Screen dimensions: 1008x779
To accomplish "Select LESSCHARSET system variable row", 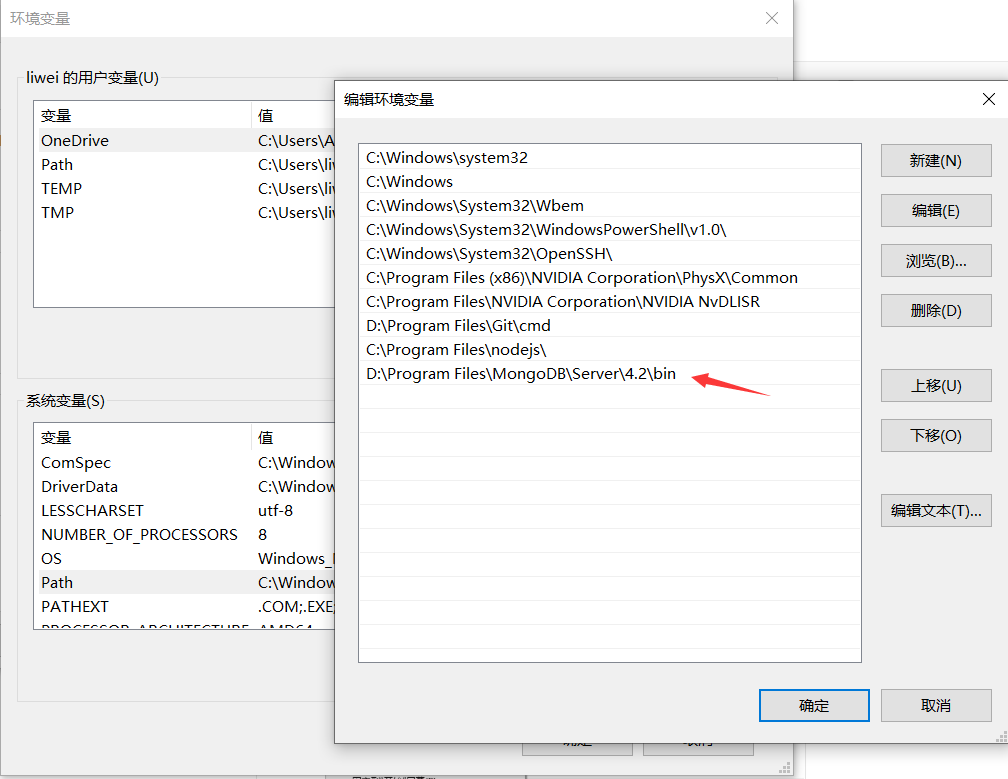I will tap(184, 510).
